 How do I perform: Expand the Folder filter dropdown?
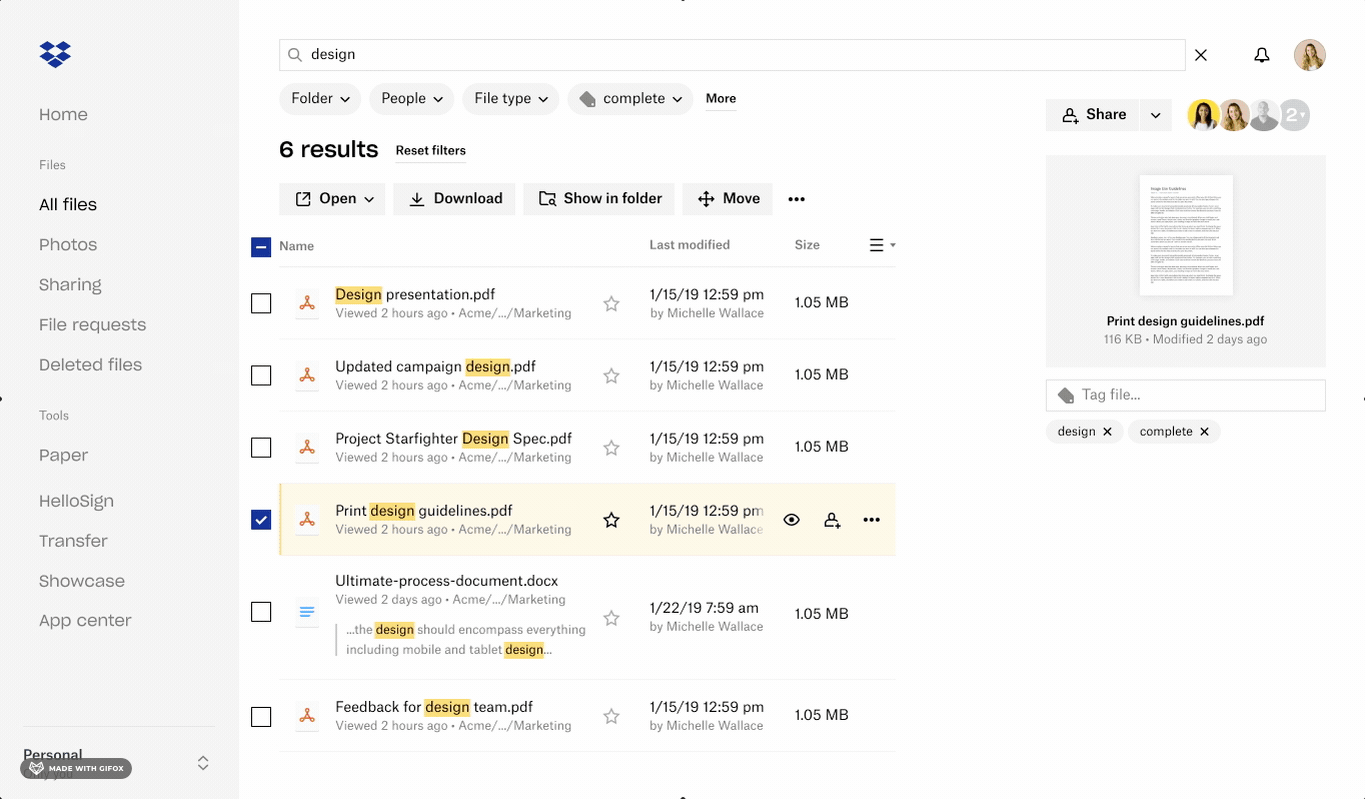[x=320, y=99]
